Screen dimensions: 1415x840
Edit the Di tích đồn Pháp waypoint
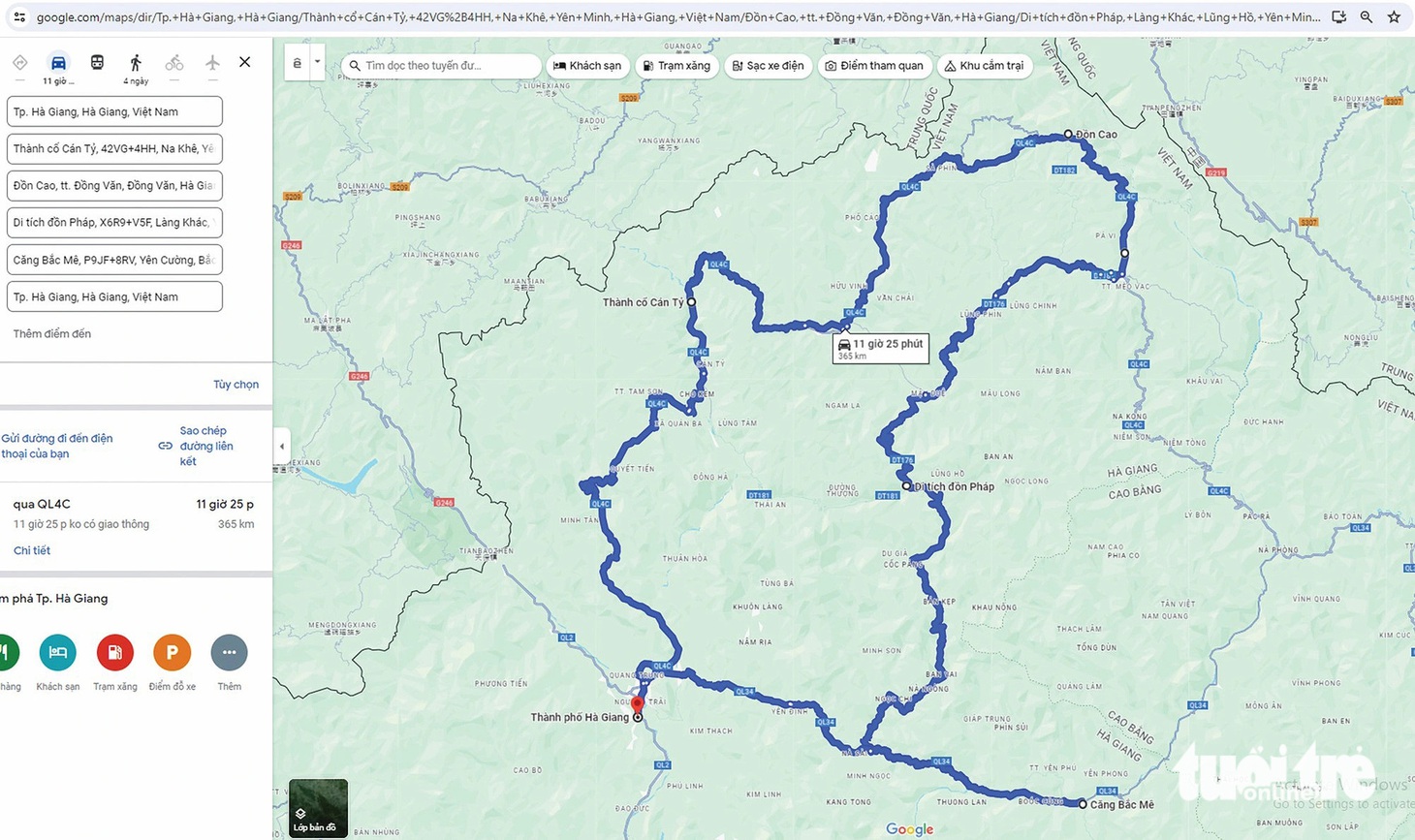(x=114, y=223)
